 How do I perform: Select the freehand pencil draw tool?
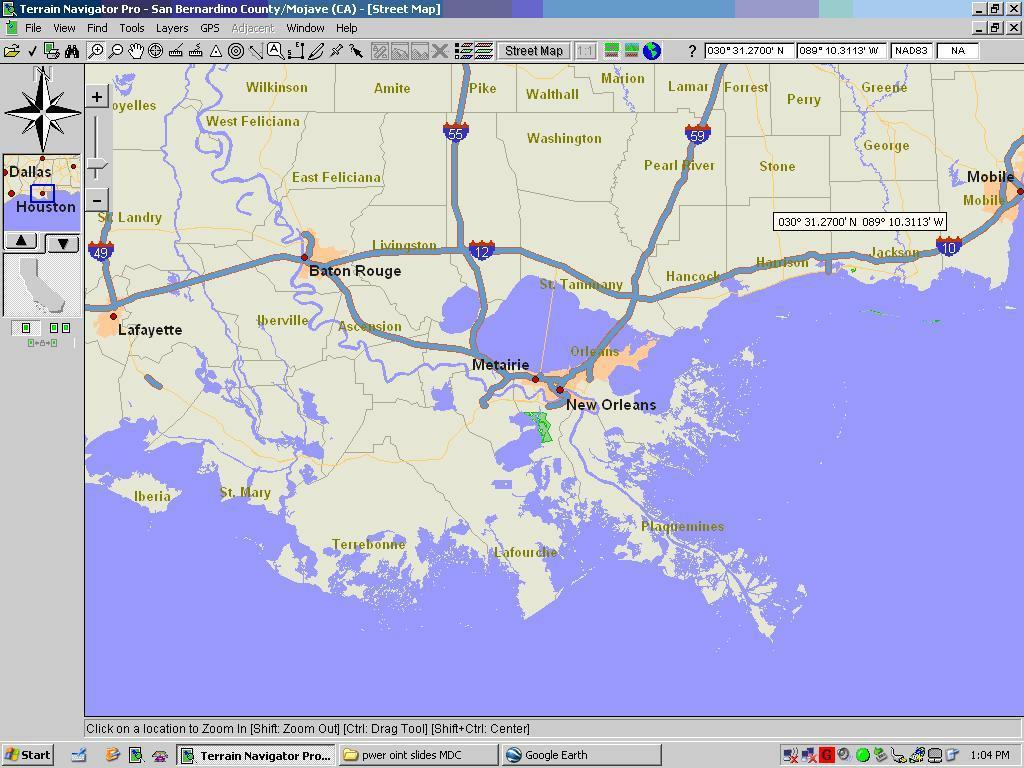[x=316, y=51]
